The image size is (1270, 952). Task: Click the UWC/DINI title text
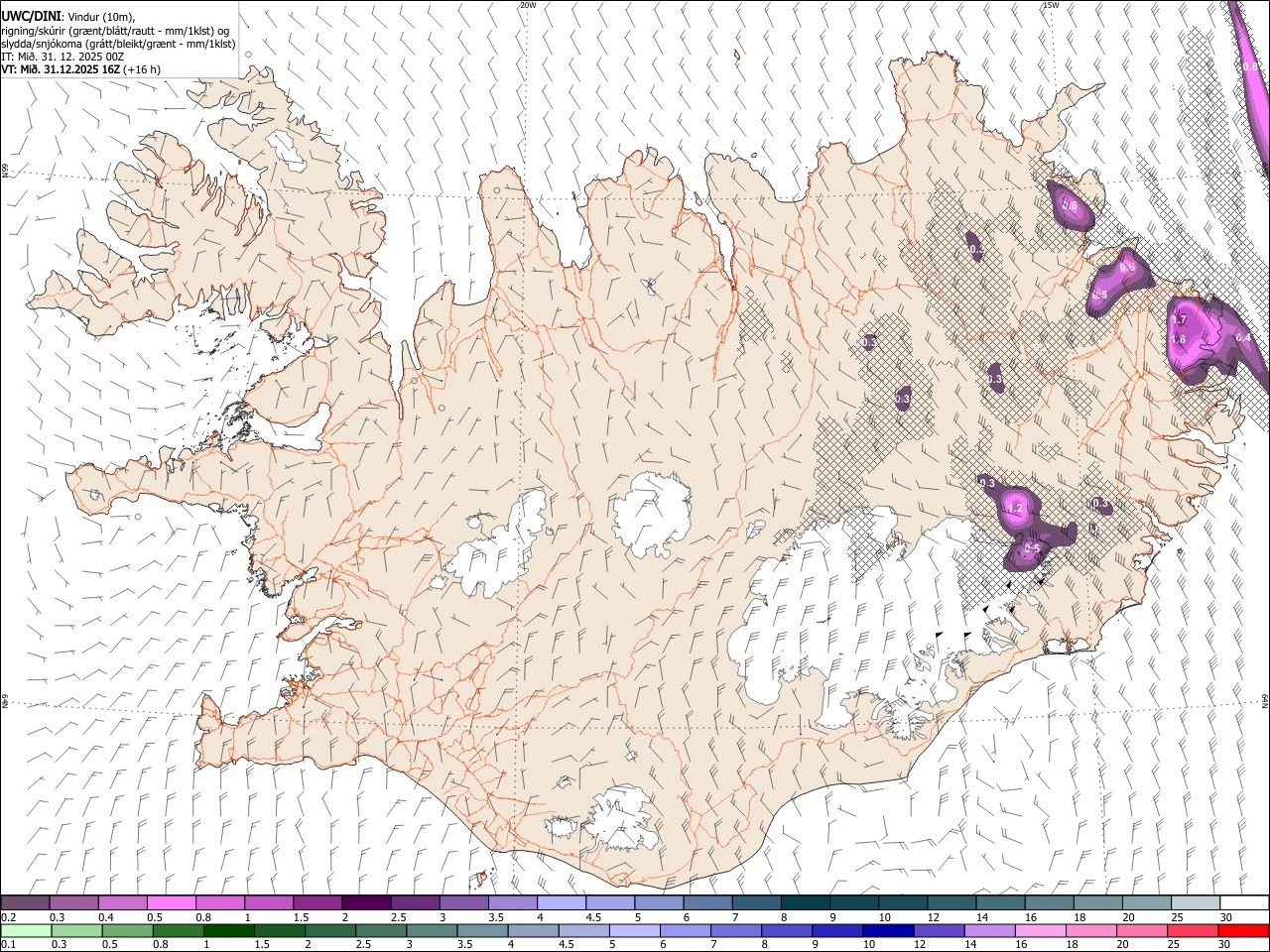coord(31,16)
